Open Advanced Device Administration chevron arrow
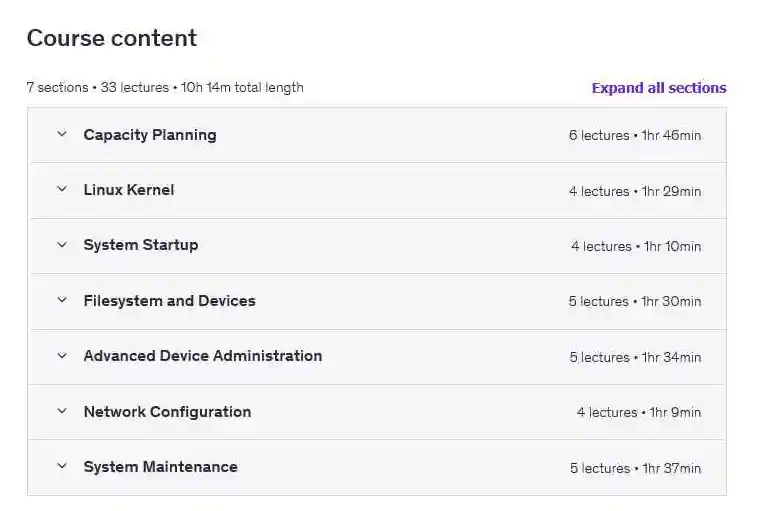The image size is (762, 511). tap(62, 356)
